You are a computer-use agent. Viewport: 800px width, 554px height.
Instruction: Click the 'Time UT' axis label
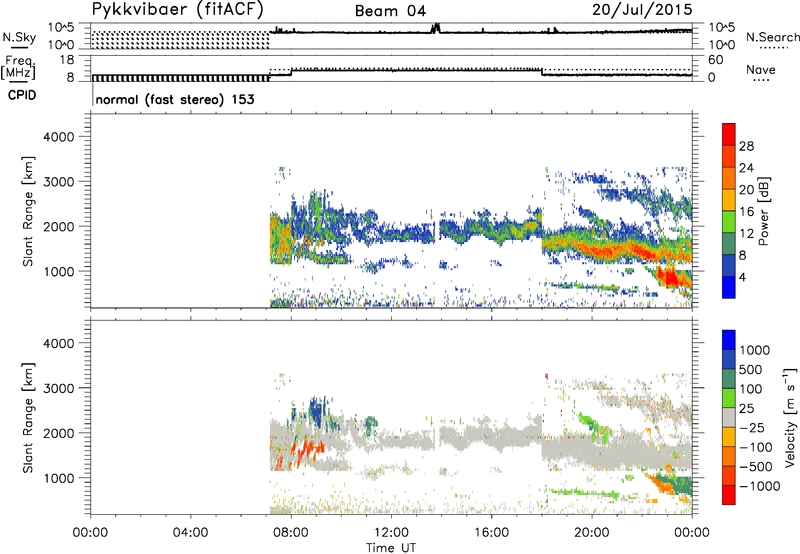click(391, 548)
